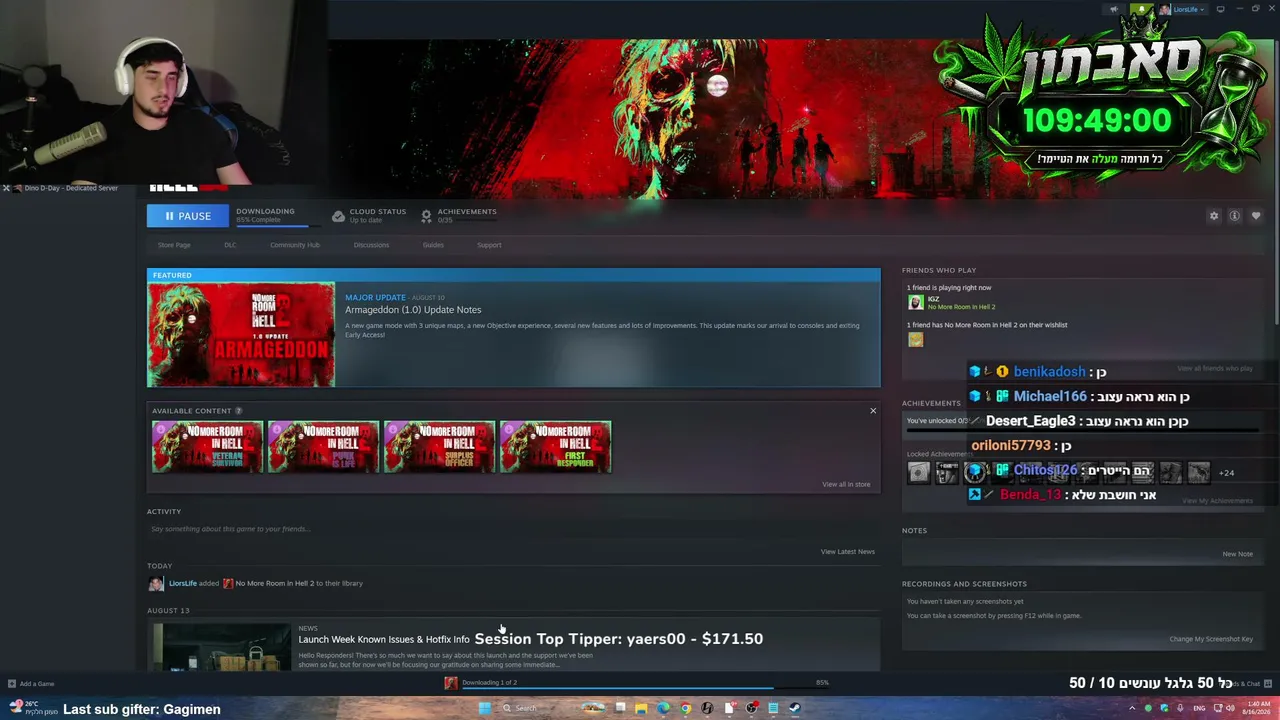Open First Responder DLC thumbnail
Screen dimensions: 1280x720
555,446
